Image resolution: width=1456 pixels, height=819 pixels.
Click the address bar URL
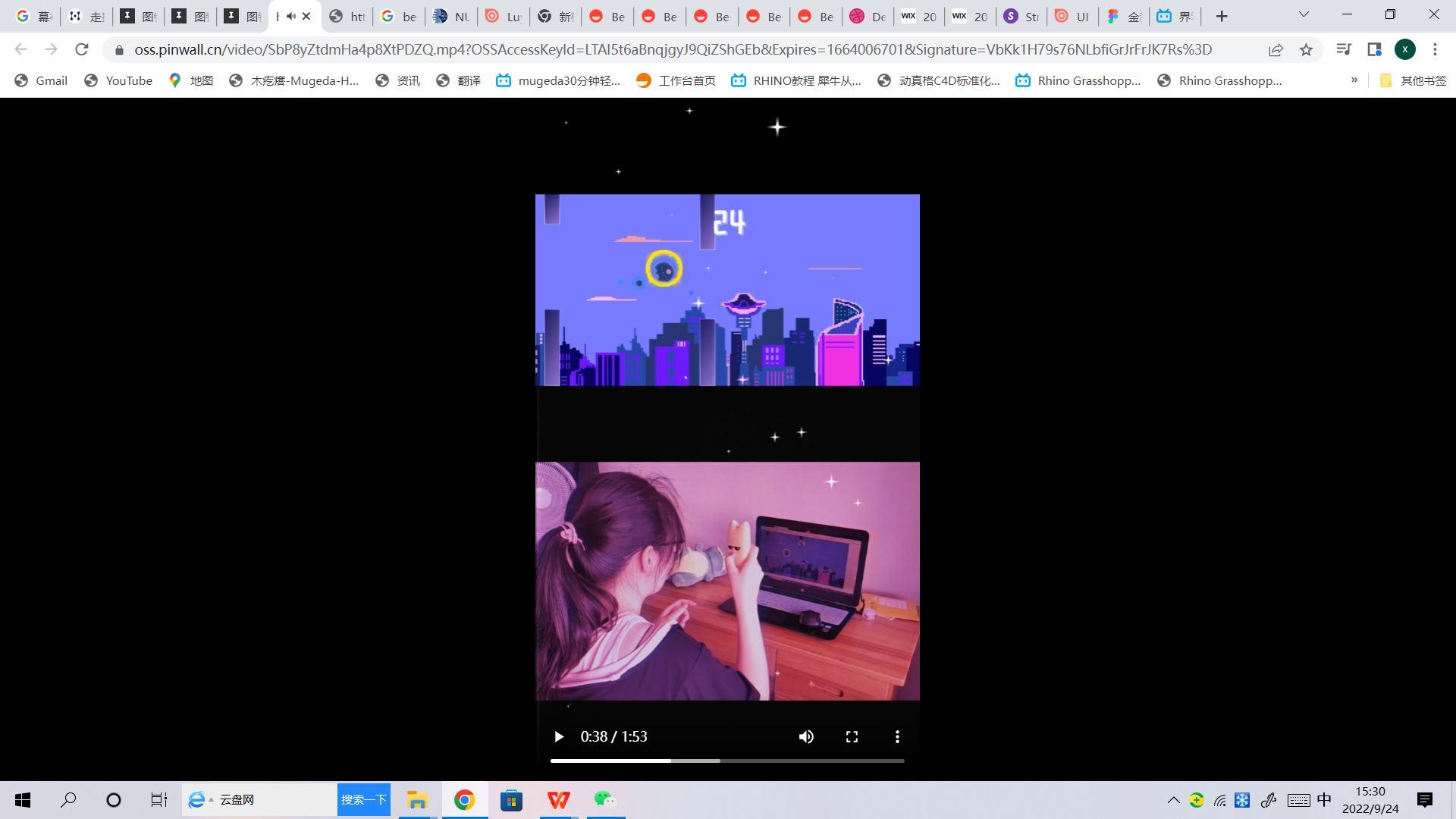672,49
